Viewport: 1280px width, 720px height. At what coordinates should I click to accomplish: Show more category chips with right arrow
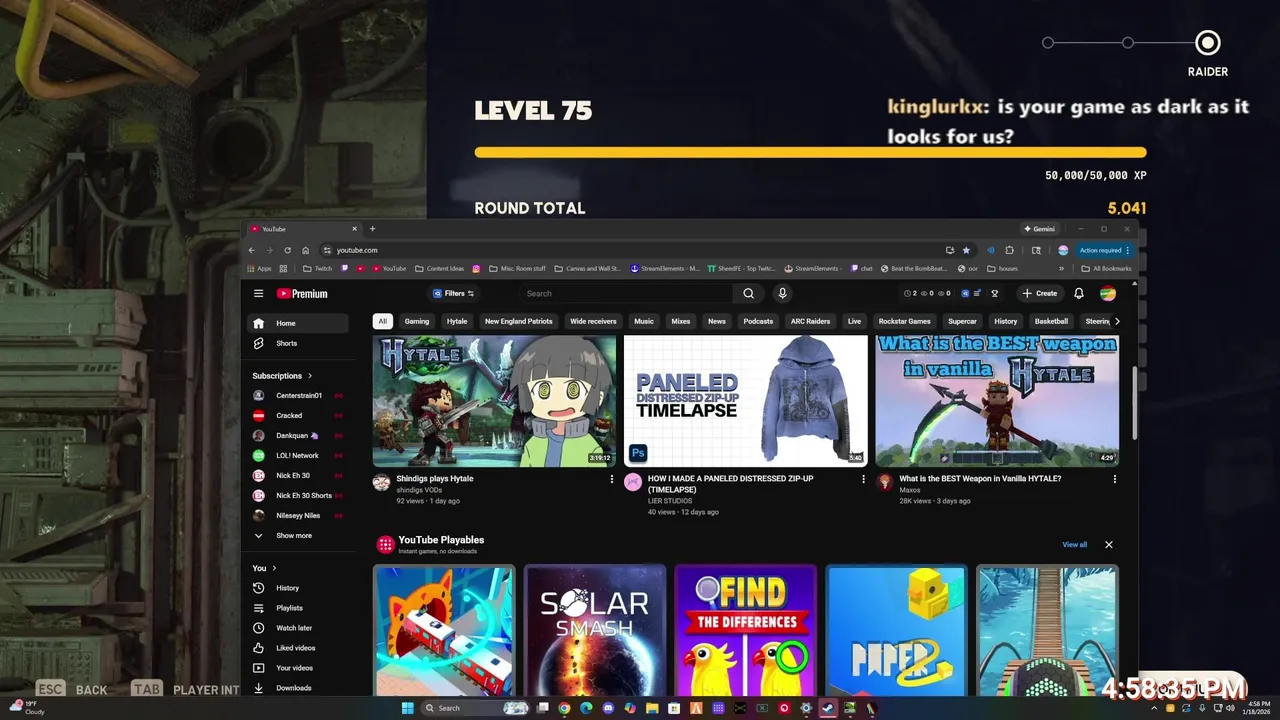[1116, 321]
